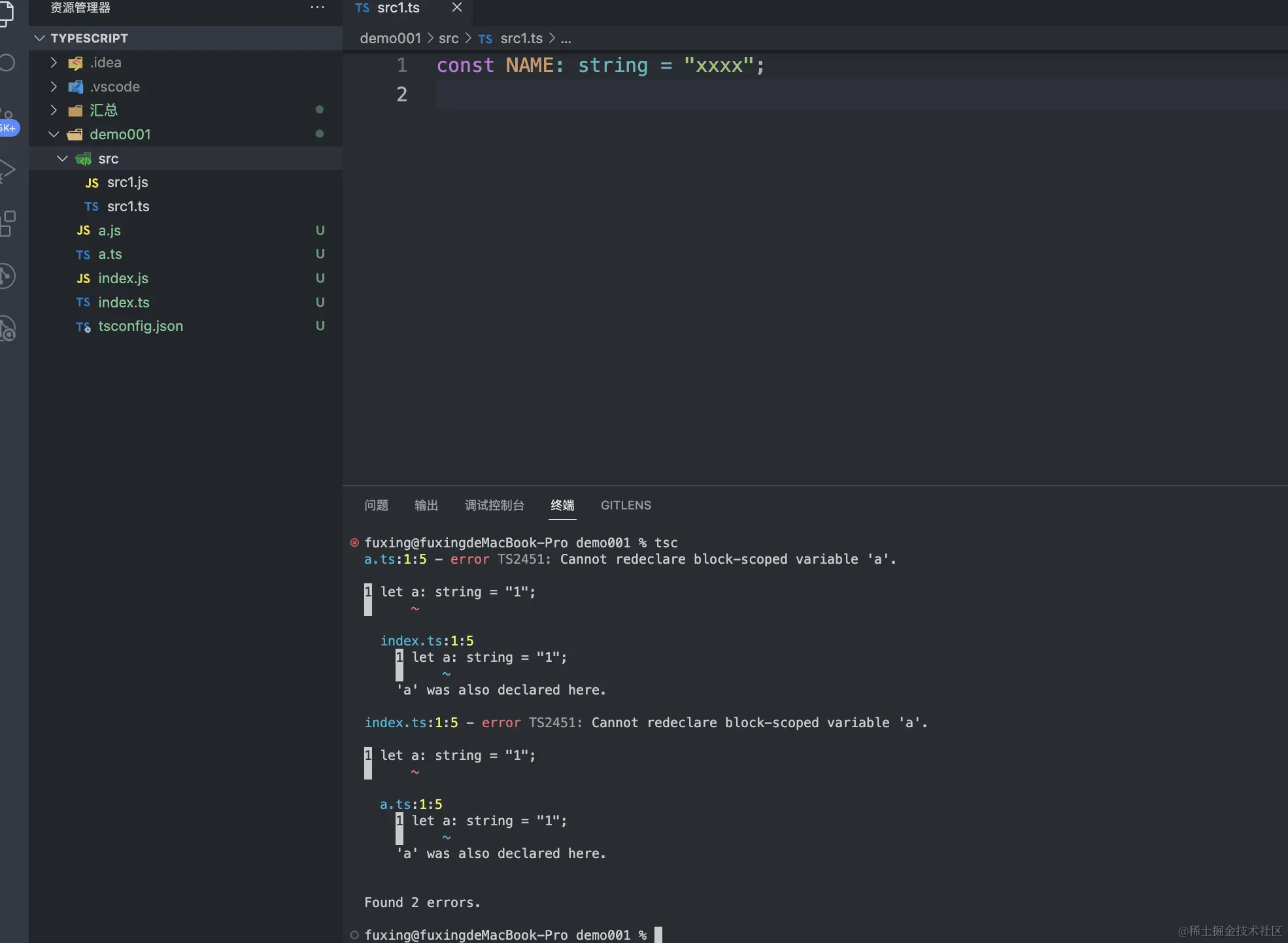
Task: Open the Source Control view icon
Action: coord(7,116)
